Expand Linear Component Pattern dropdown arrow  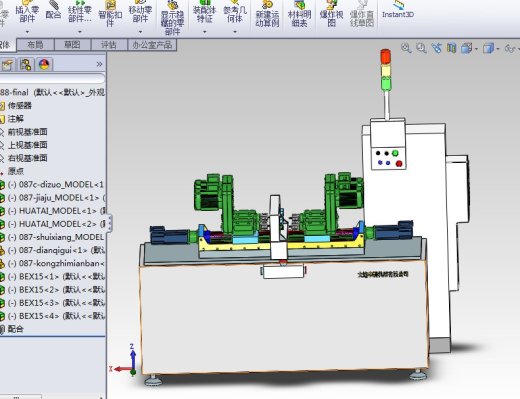80,32
